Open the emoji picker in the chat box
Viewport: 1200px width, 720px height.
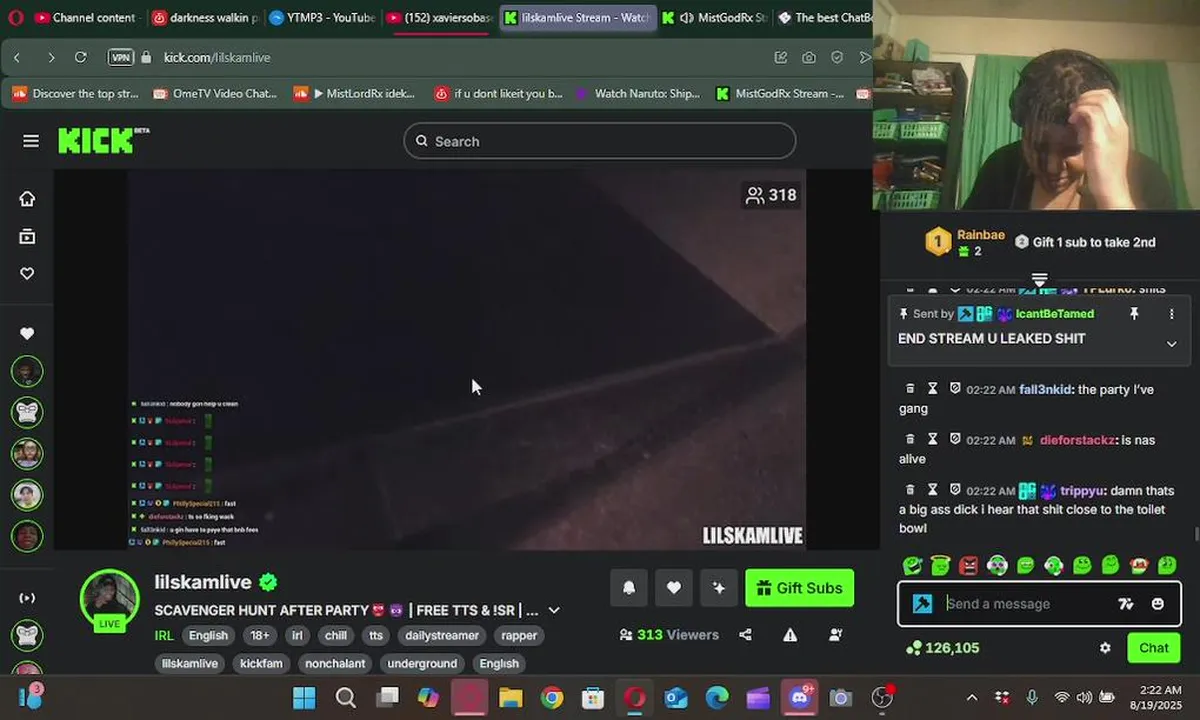click(x=1158, y=604)
